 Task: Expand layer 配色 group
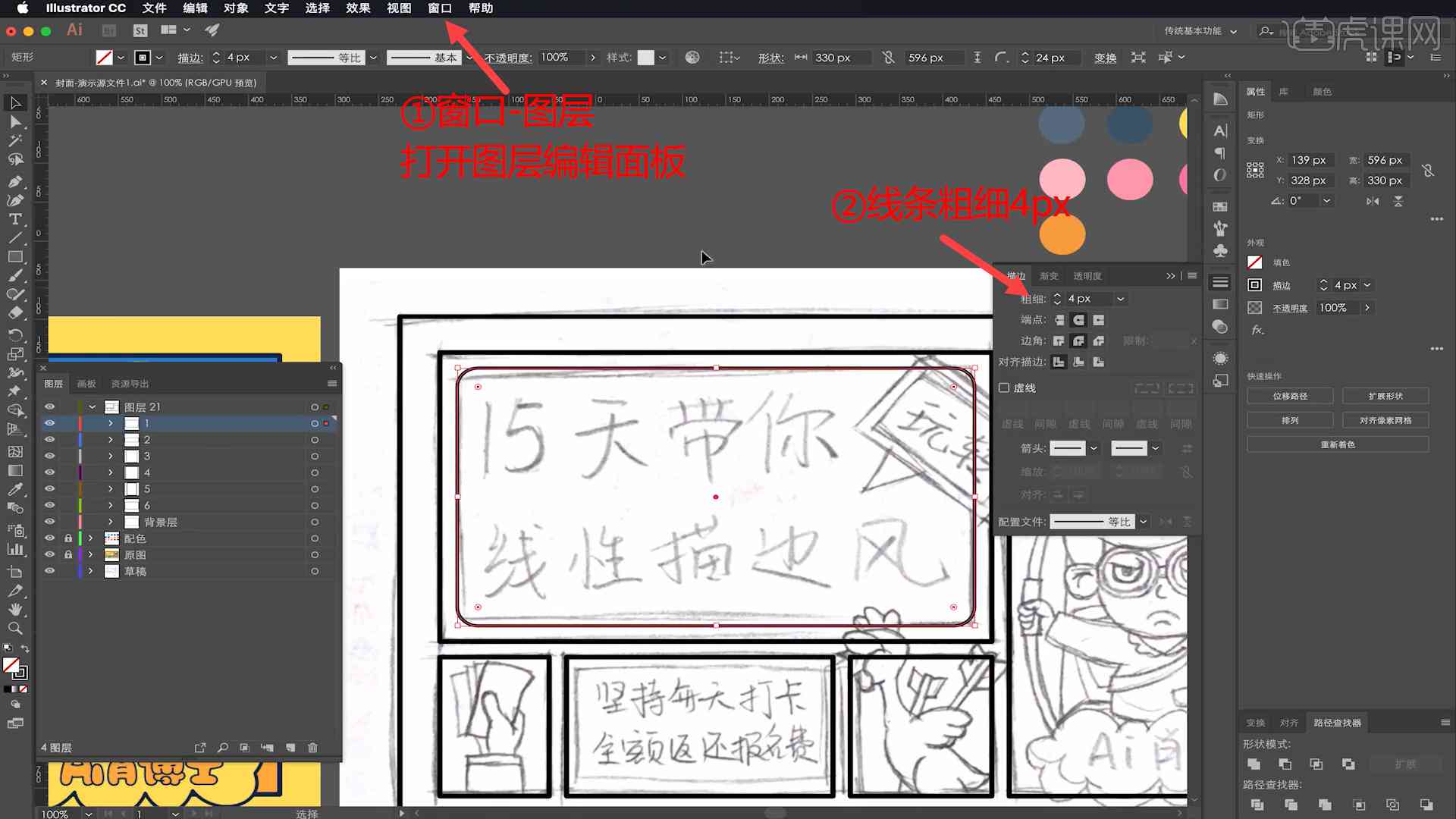point(90,538)
